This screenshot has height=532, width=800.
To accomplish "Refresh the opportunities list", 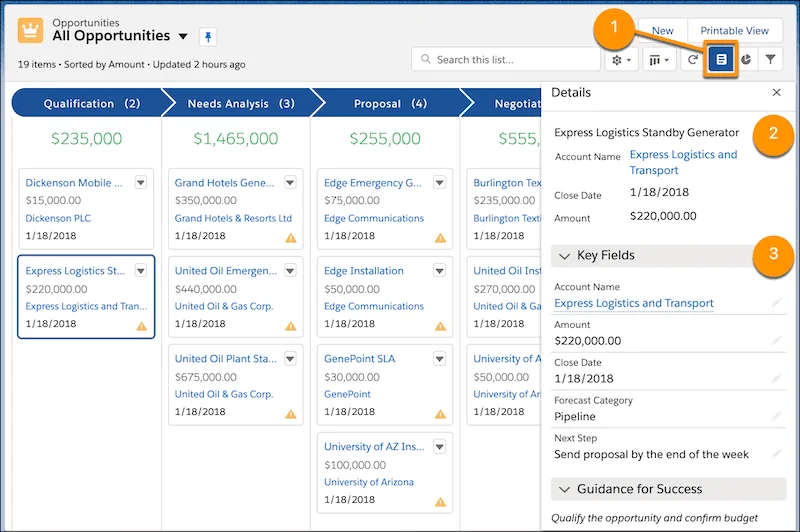I will pos(692,60).
